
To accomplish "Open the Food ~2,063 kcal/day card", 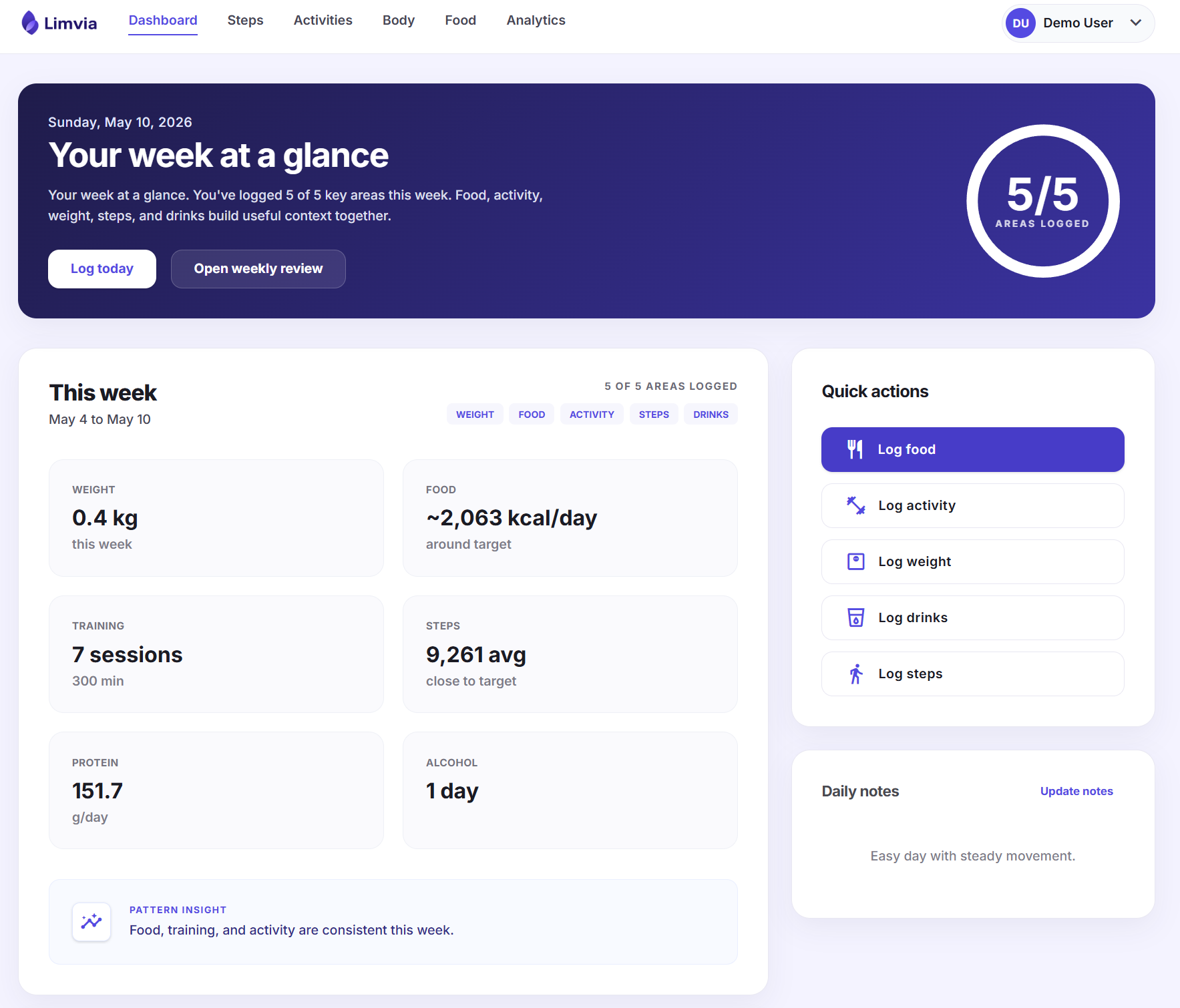I will [570, 518].
